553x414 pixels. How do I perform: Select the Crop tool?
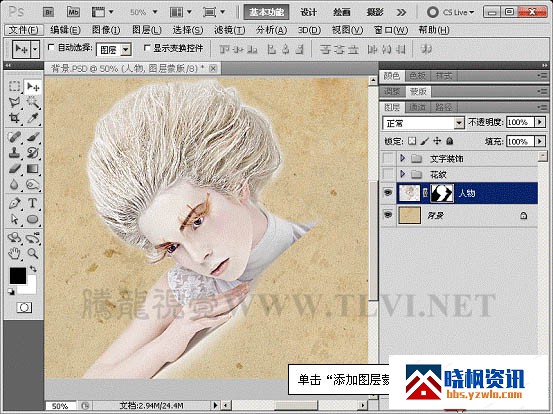(x=14, y=118)
